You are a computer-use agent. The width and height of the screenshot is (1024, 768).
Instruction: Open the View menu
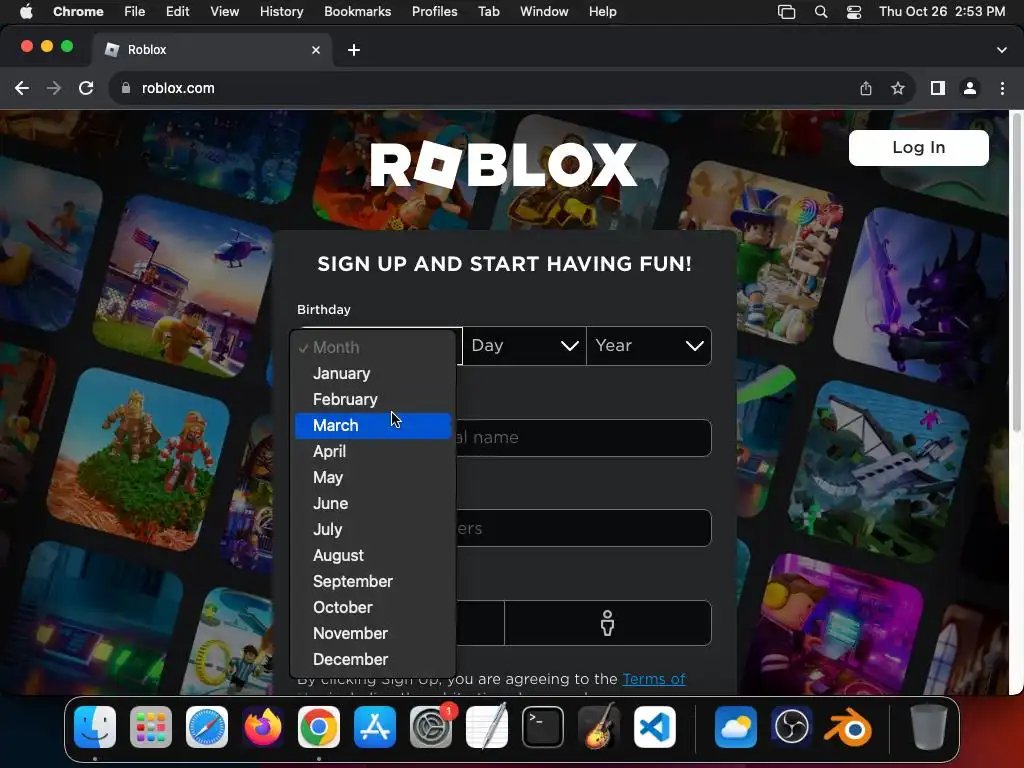pyautogui.click(x=224, y=12)
